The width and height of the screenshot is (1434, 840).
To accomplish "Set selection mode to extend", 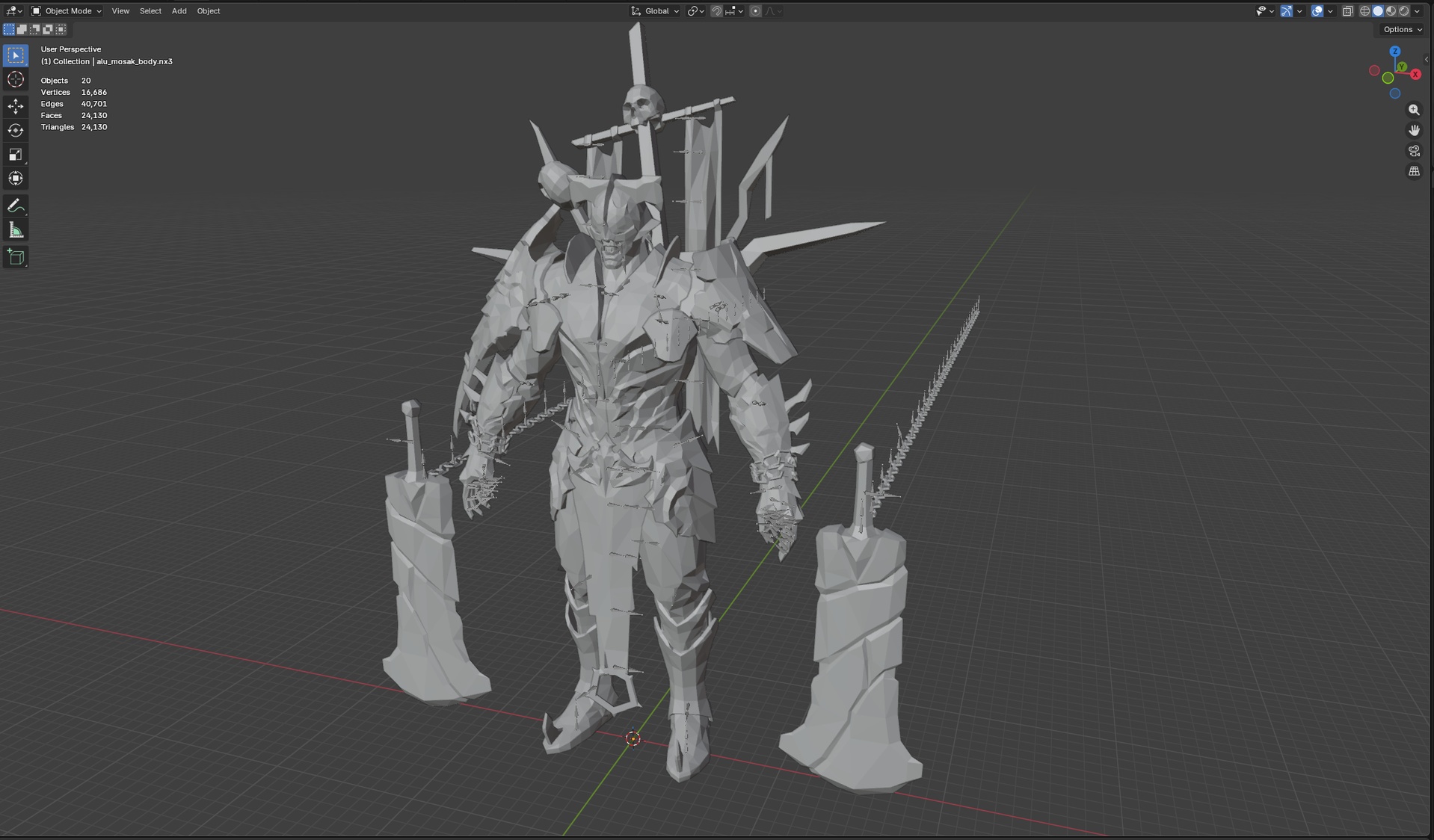I will [x=22, y=29].
